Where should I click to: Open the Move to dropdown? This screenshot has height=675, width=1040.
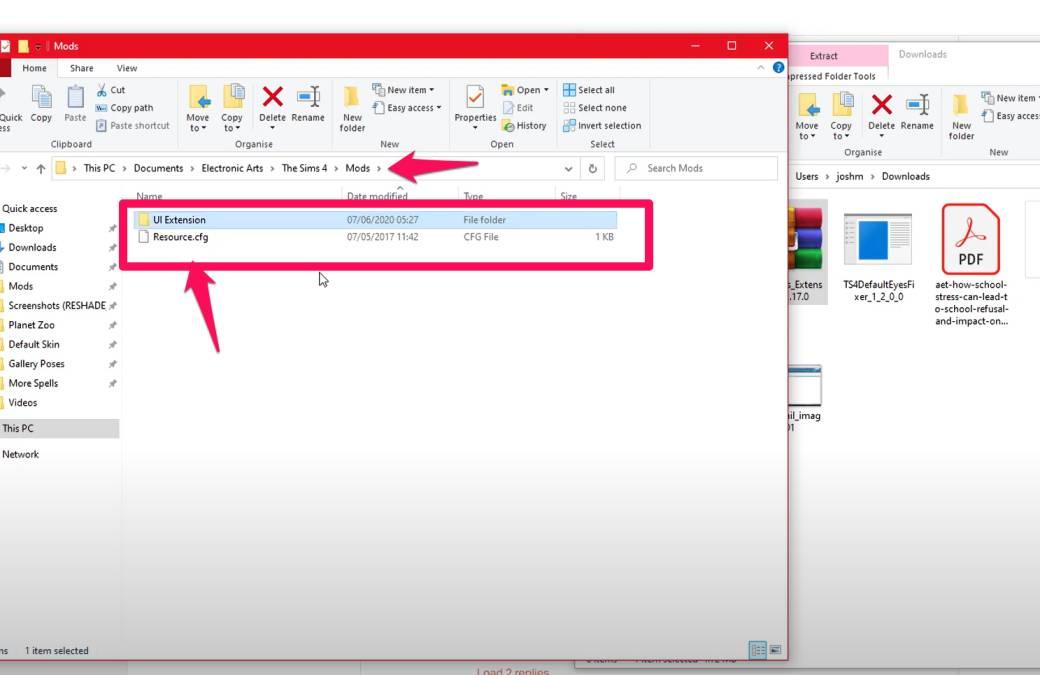pyautogui.click(x=198, y=108)
